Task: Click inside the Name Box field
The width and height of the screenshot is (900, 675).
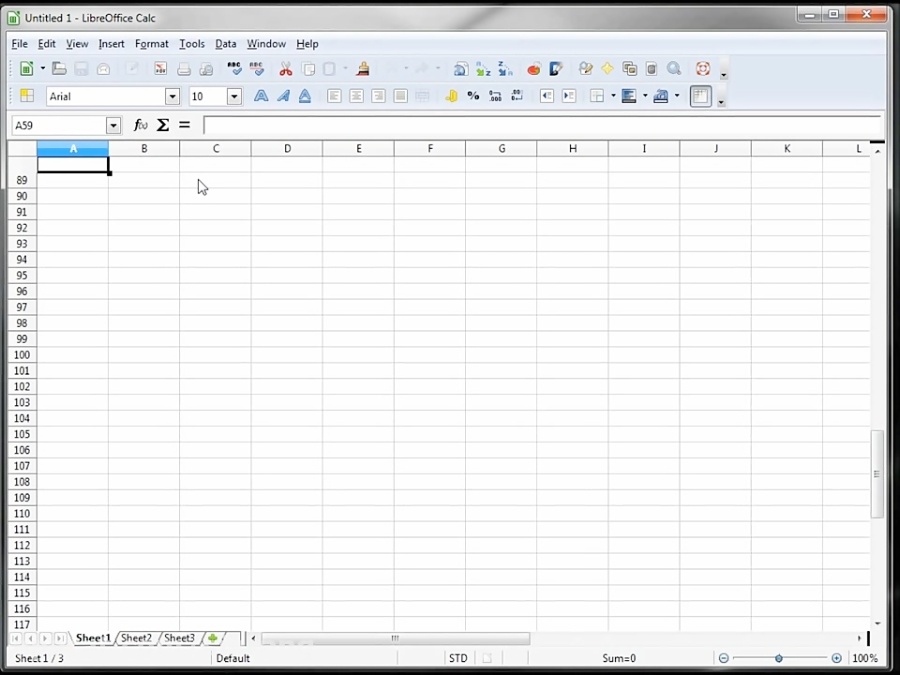Action: click(x=60, y=125)
